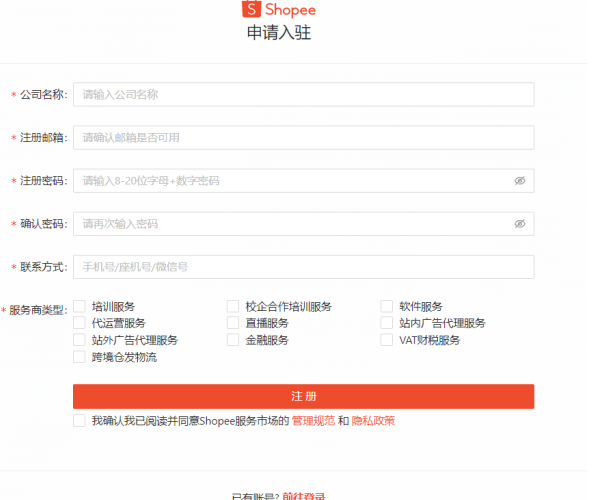
Task: Show password in 注册密码 field
Action: 520,181
